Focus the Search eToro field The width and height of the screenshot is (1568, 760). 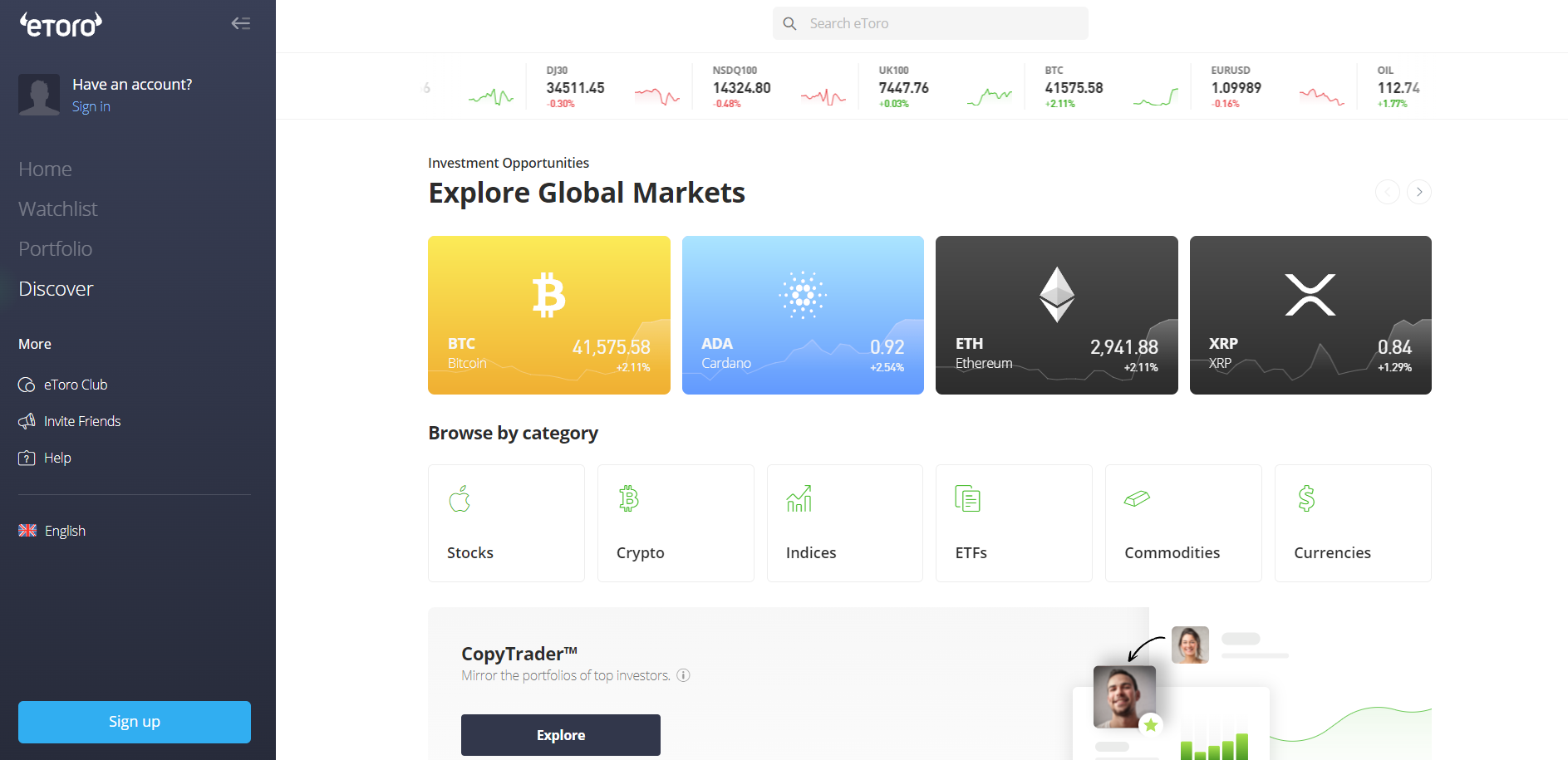coord(931,23)
